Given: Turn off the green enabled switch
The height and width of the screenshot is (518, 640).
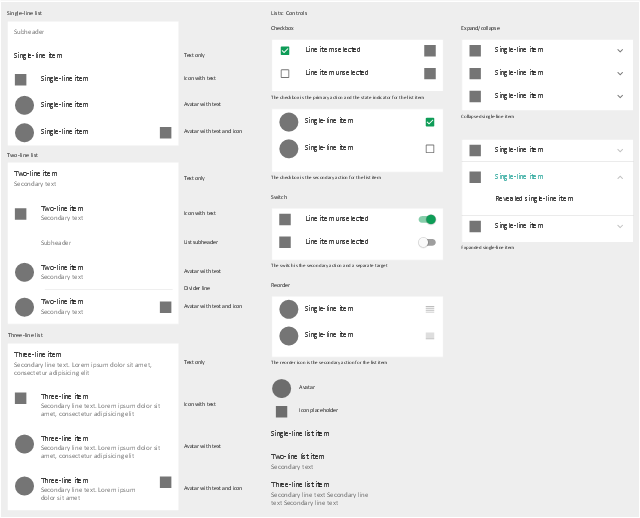Looking at the screenshot, I should coord(427,219).
